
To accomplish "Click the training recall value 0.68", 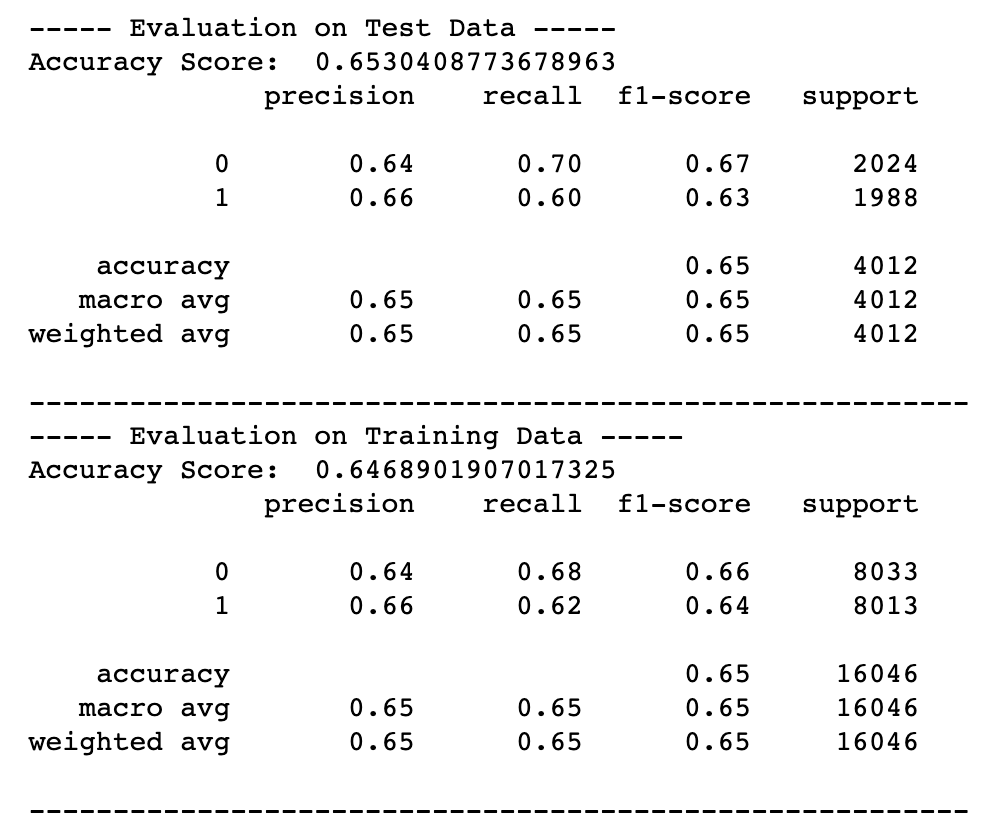I will 549,573.
